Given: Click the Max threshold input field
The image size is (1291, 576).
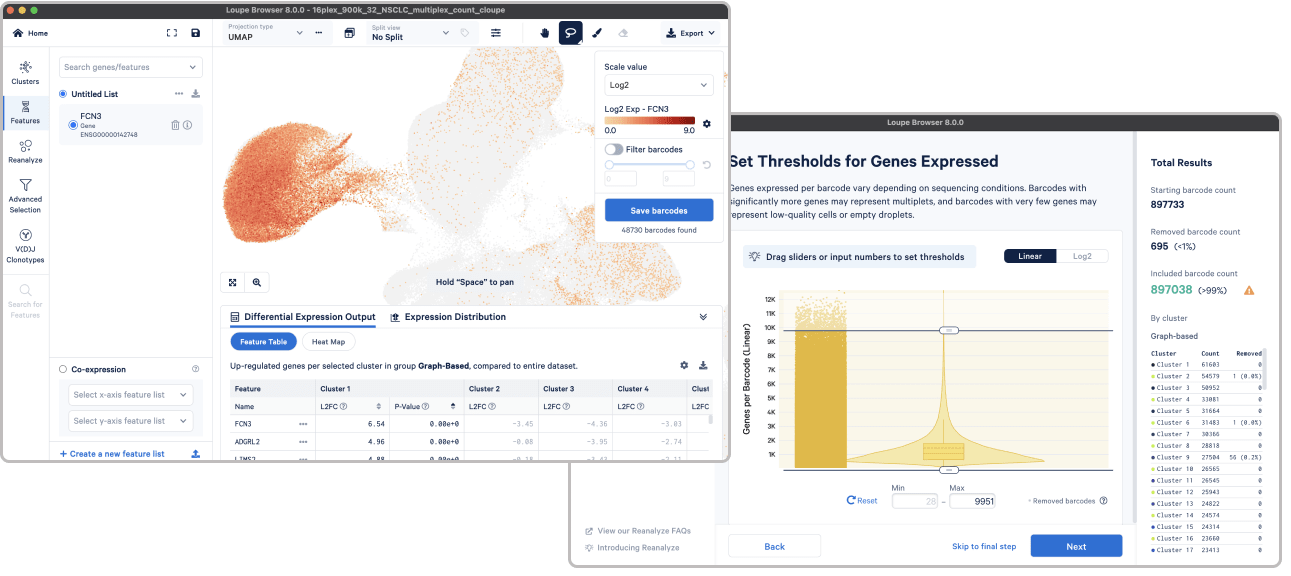Looking at the screenshot, I should pos(972,501).
